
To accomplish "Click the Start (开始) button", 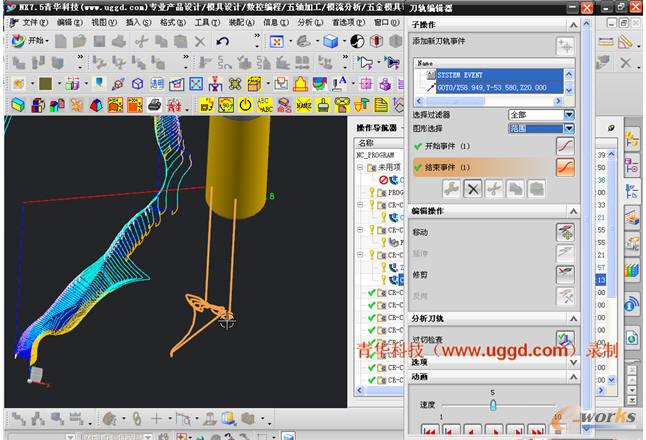I will 30,41.
